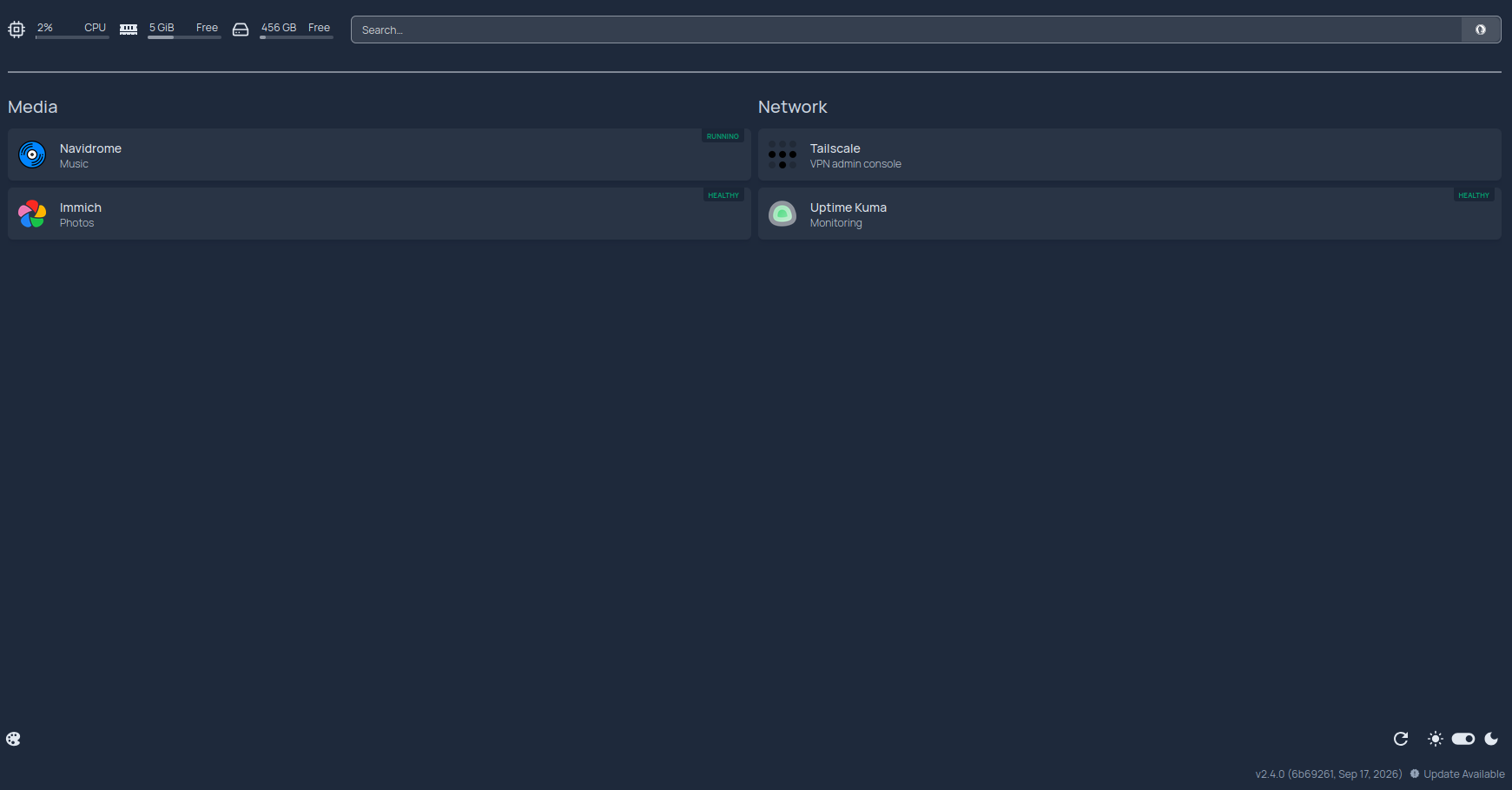Viewport: 1512px width, 790px height.
Task: Open the color palette theme picker
Action: (13, 739)
